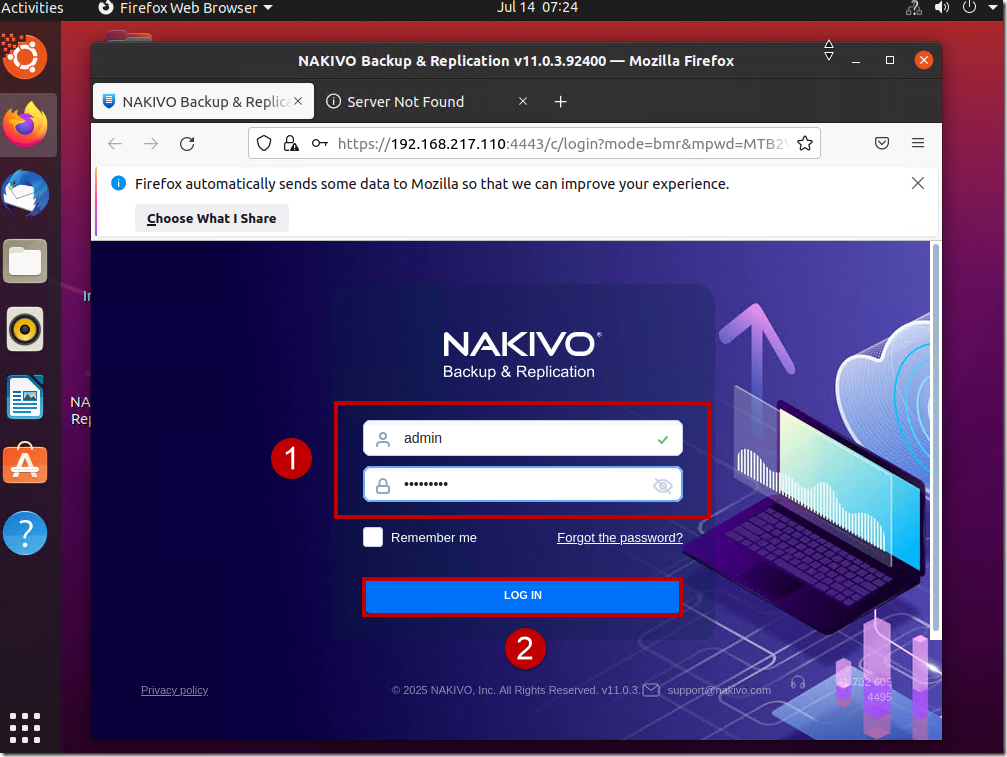Show Applications grid in the dock
The width and height of the screenshot is (1007, 757).
25,728
